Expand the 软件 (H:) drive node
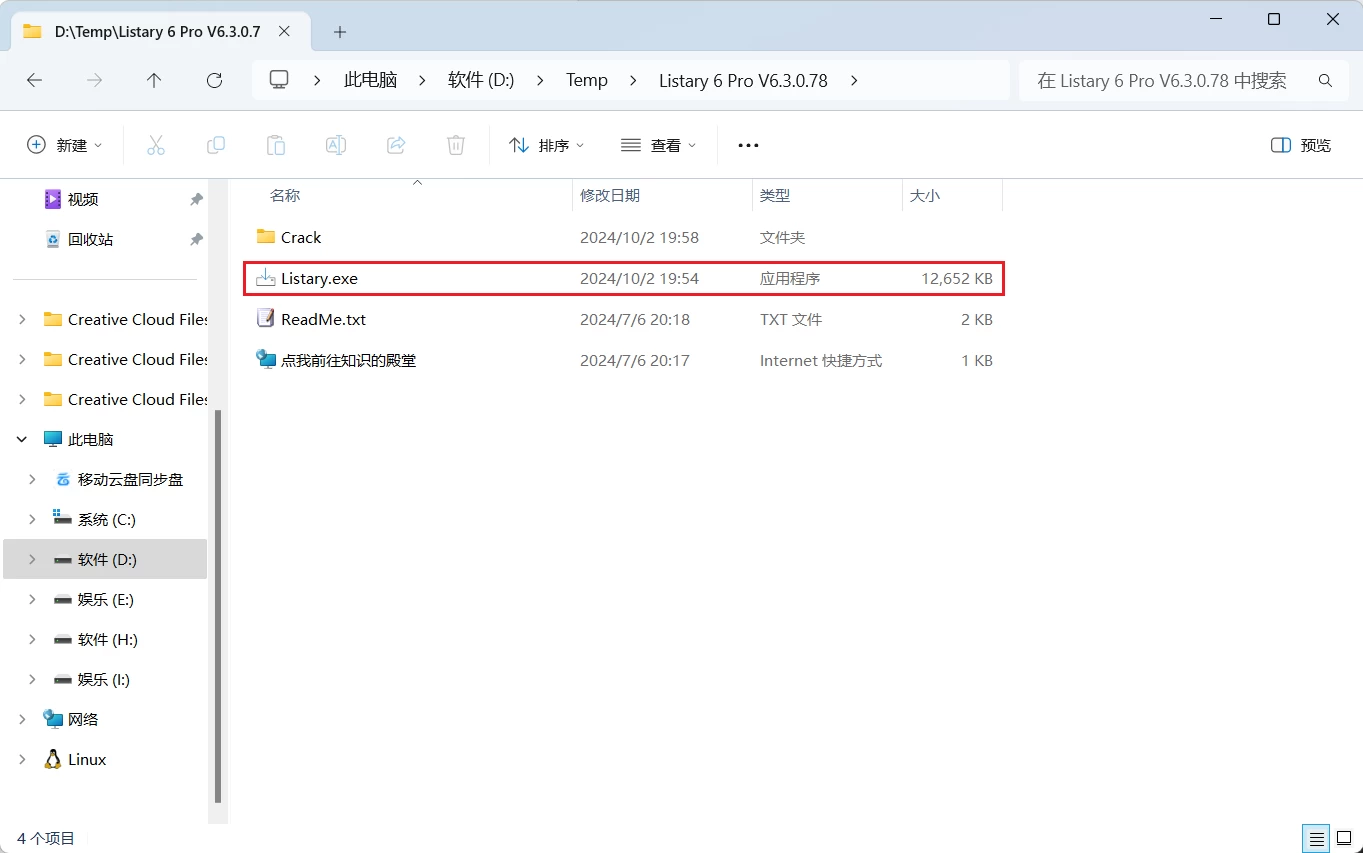Screen dimensions: 1363x853 coord(32,639)
